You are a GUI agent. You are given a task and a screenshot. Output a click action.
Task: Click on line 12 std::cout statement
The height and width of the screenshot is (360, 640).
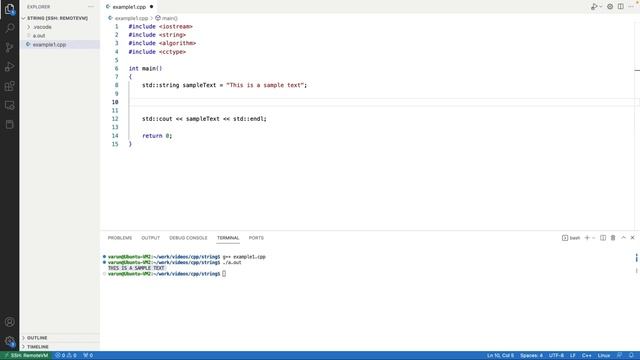point(204,119)
